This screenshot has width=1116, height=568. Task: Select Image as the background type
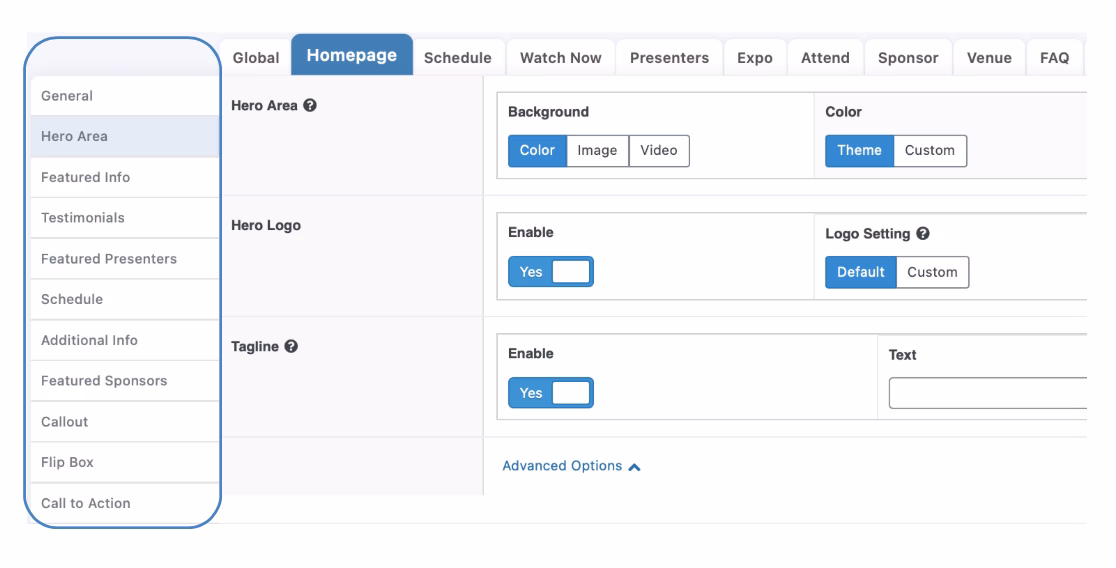(x=597, y=151)
